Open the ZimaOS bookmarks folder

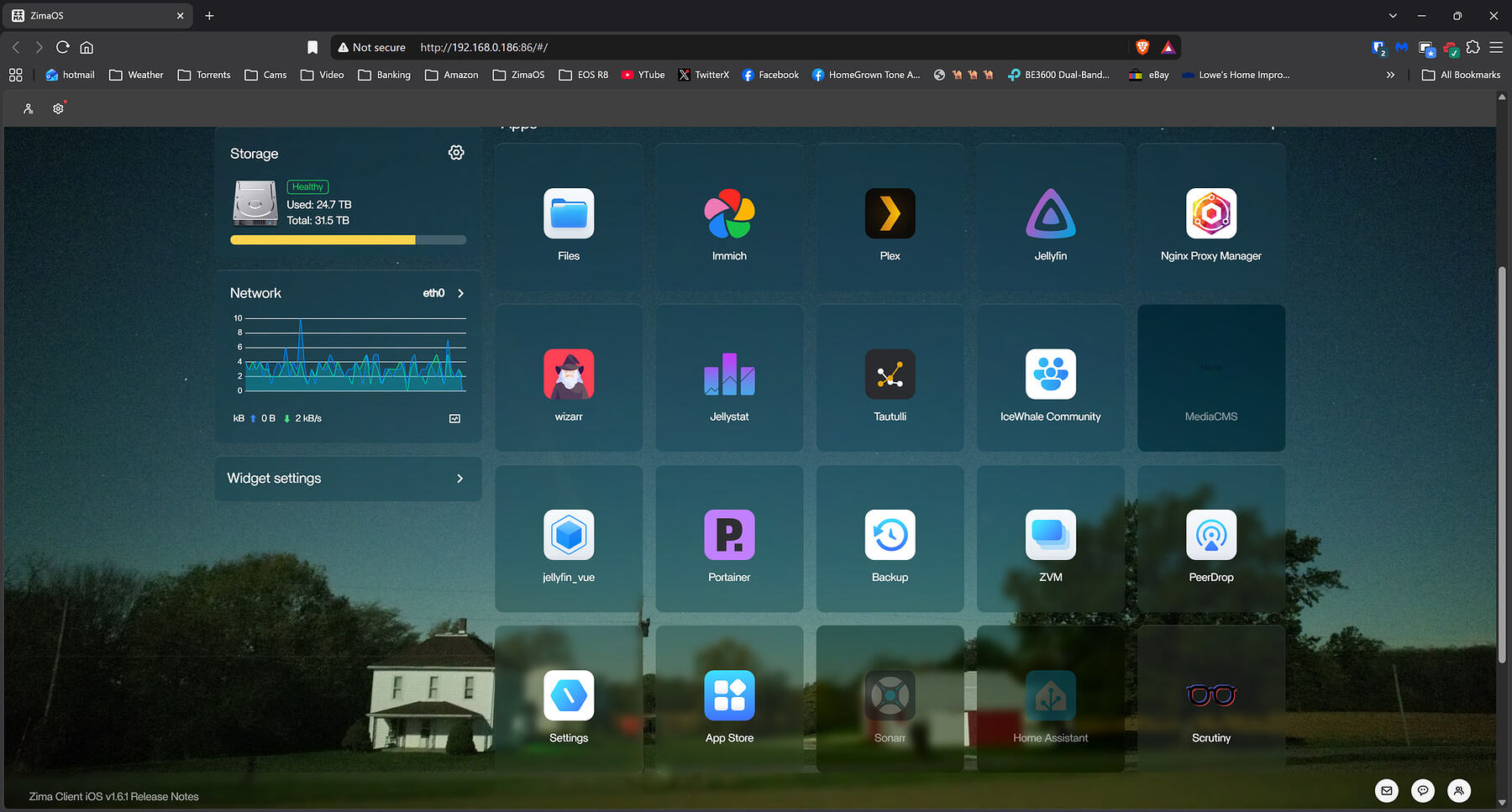pos(518,75)
